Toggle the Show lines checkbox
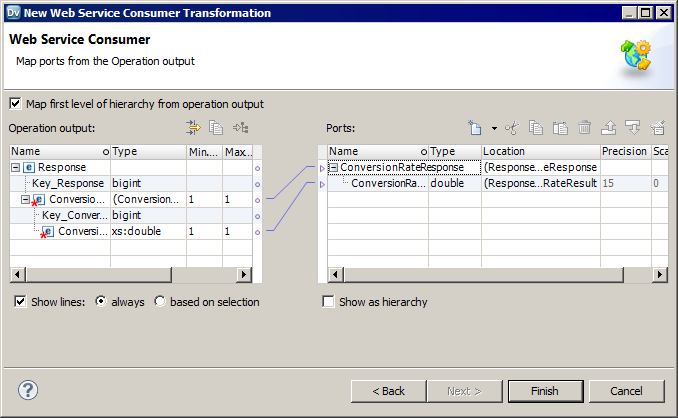 [x=21, y=302]
